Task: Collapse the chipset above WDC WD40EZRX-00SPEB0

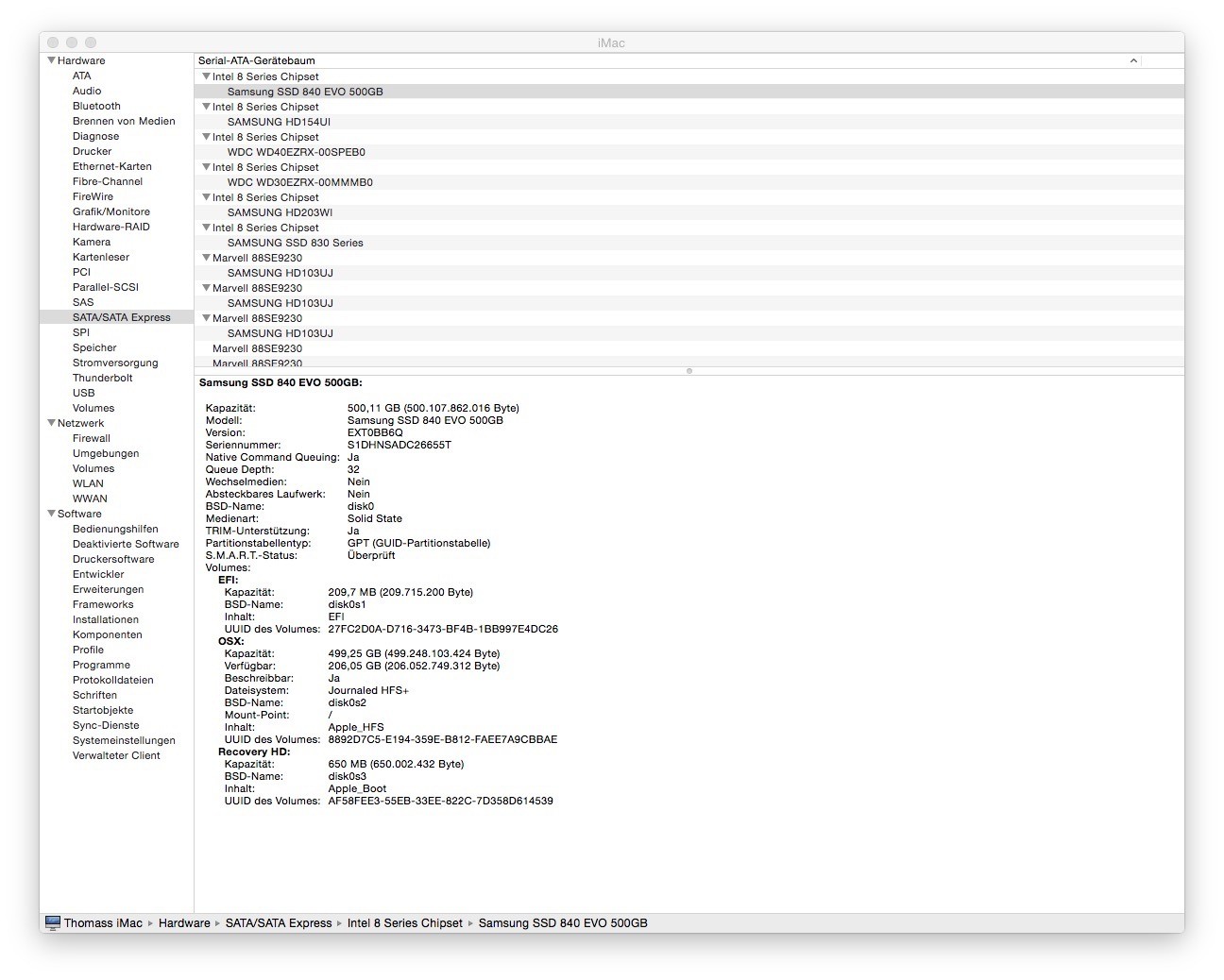Action: tap(206, 137)
